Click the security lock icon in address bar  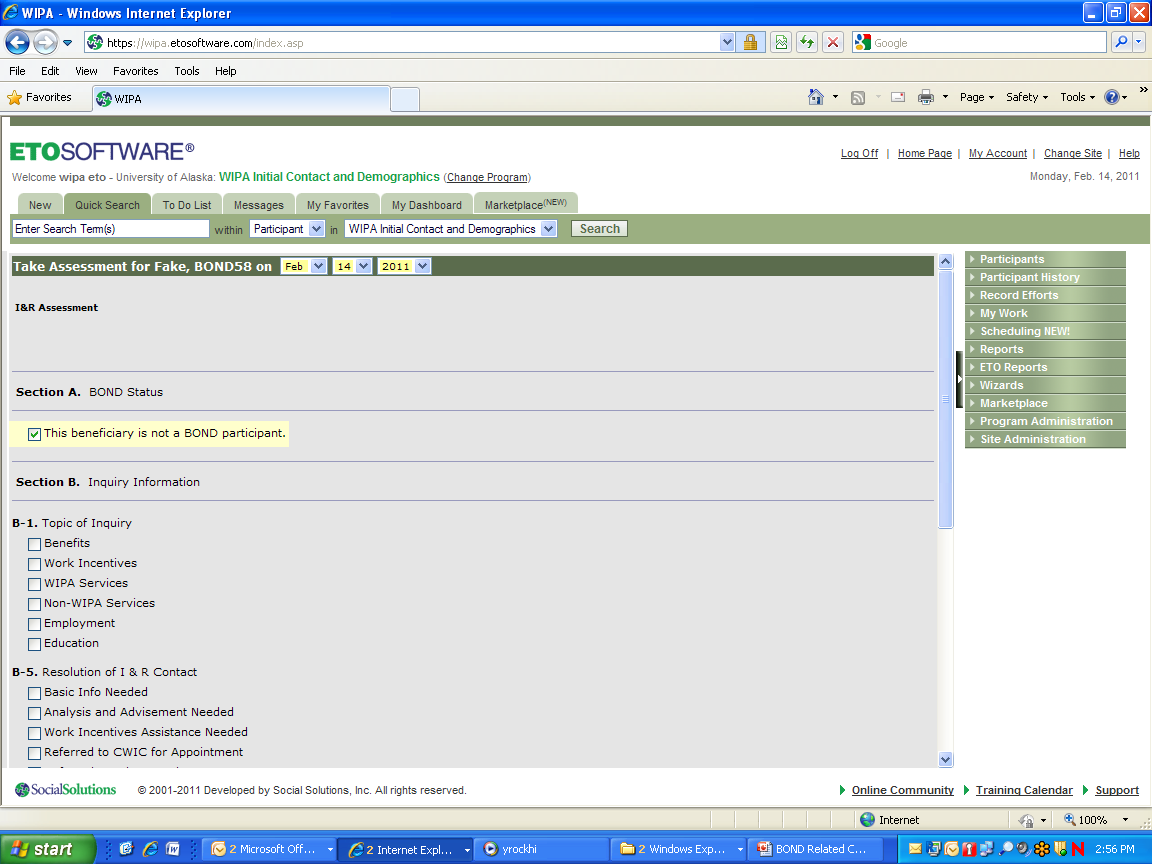tap(750, 43)
